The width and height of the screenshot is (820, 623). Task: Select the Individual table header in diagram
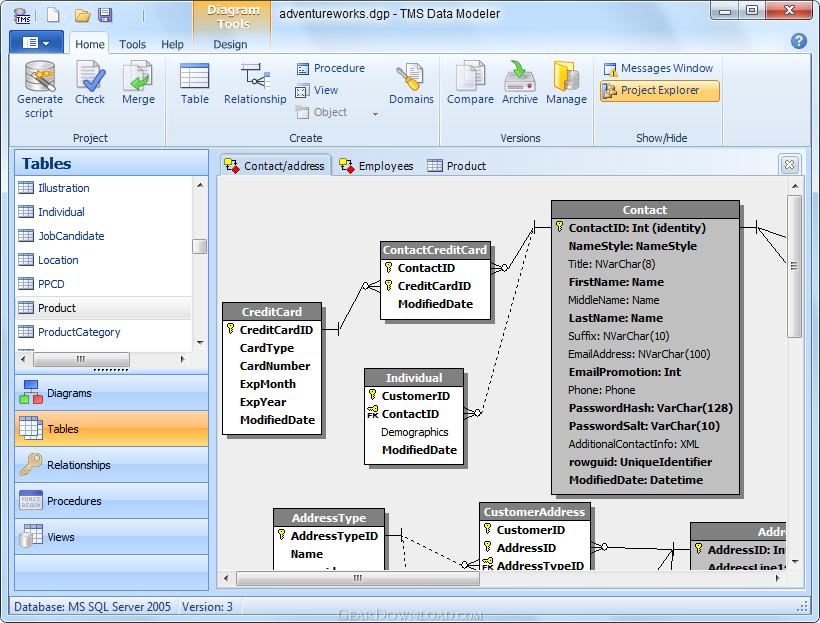coord(414,378)
